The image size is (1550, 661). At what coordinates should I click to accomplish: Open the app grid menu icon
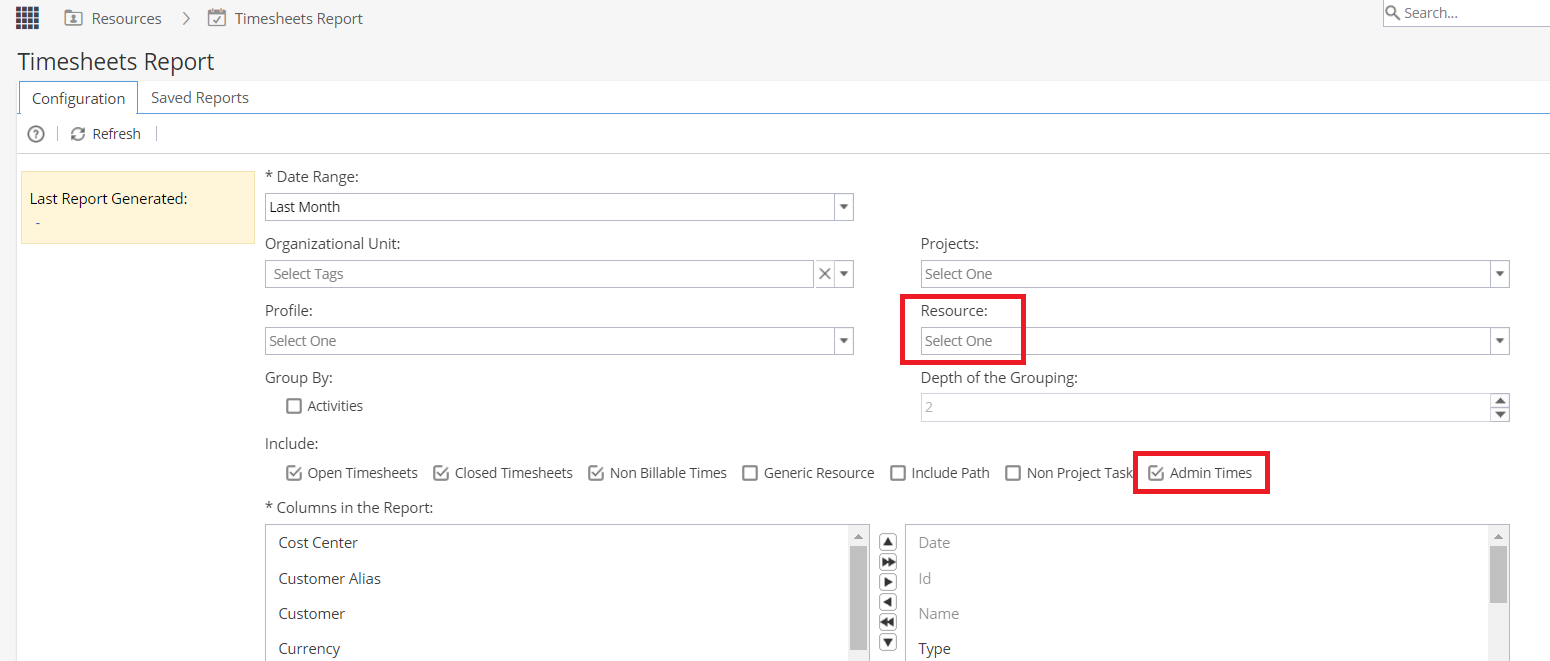click(28, 18)
